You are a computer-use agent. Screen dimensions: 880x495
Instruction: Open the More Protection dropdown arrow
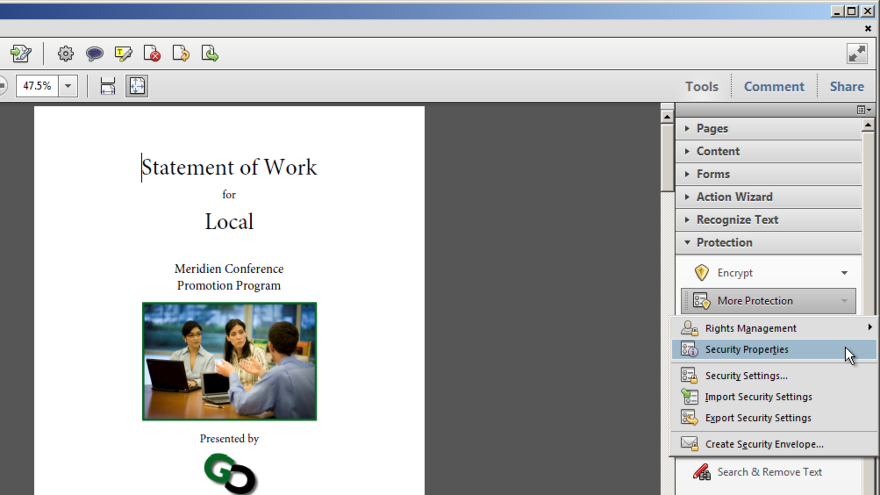(x=844, y=301)
